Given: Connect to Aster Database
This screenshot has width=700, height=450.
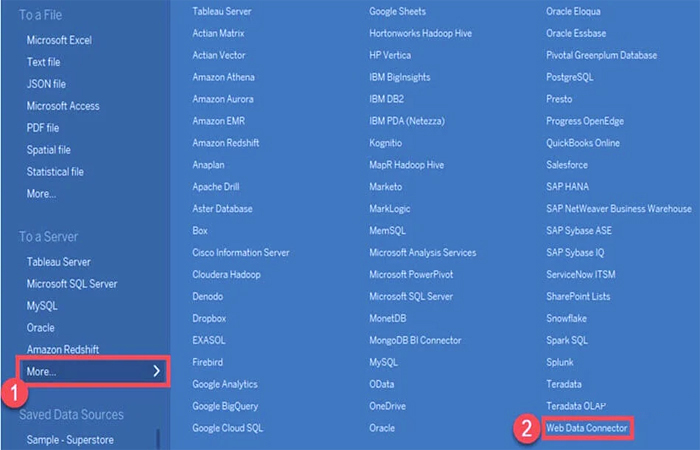Looking at the screenshot, I should point(222,208).
